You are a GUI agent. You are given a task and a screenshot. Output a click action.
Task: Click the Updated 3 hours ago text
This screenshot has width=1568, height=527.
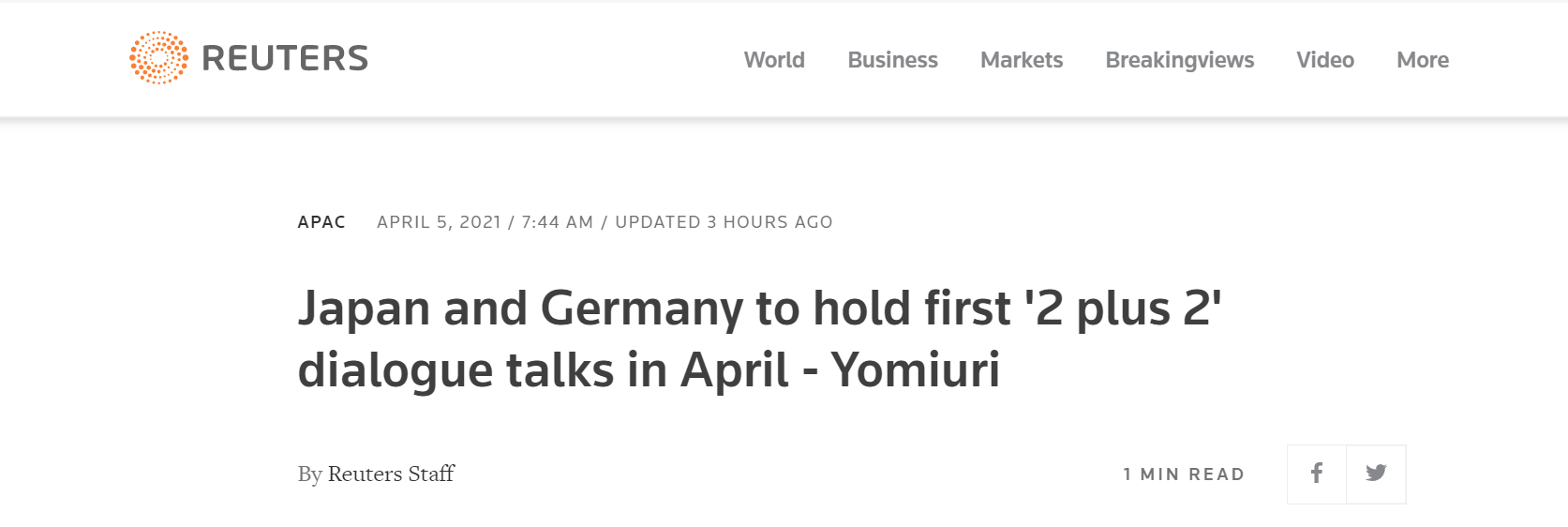pos(724,222)
